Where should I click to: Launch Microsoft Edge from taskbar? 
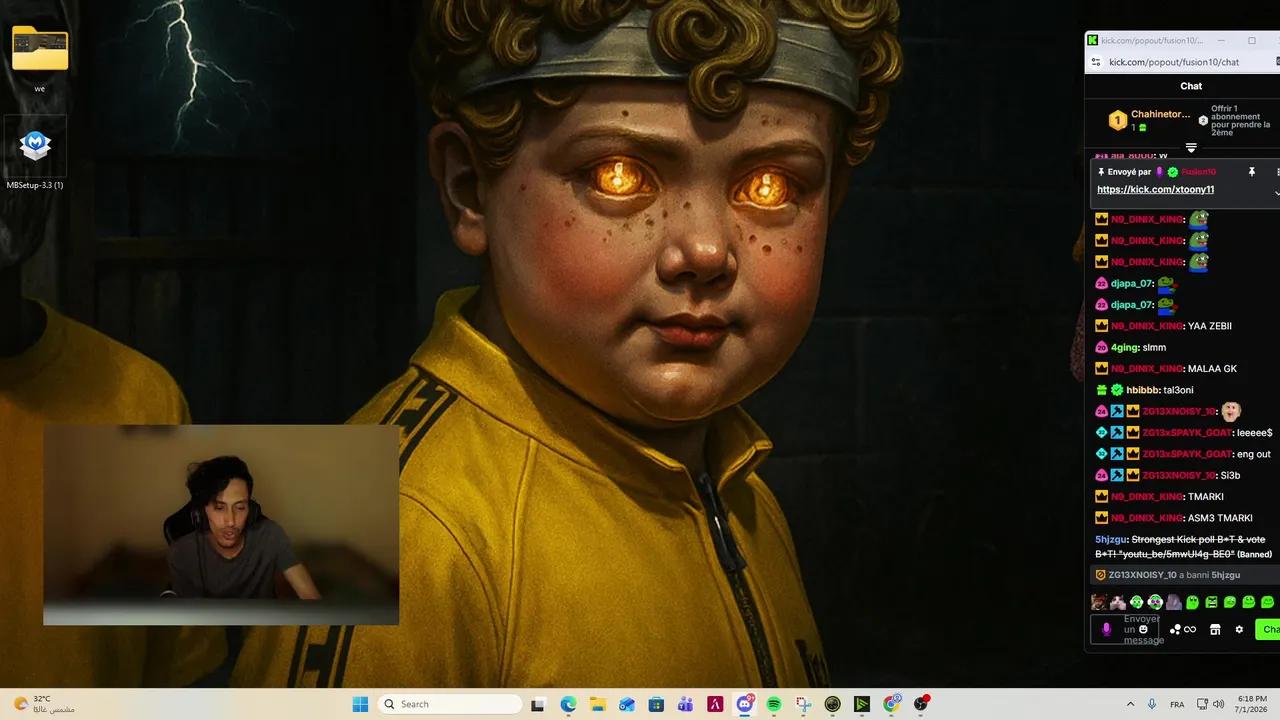(568, 704)
